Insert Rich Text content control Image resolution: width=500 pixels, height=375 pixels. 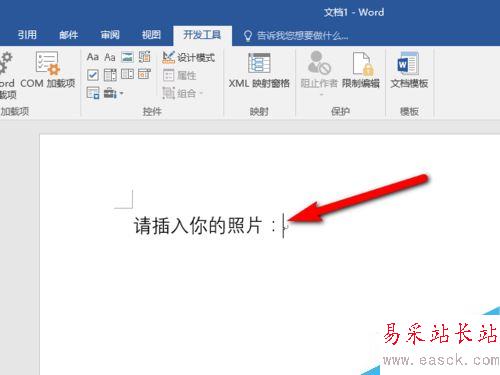[93, 57]
